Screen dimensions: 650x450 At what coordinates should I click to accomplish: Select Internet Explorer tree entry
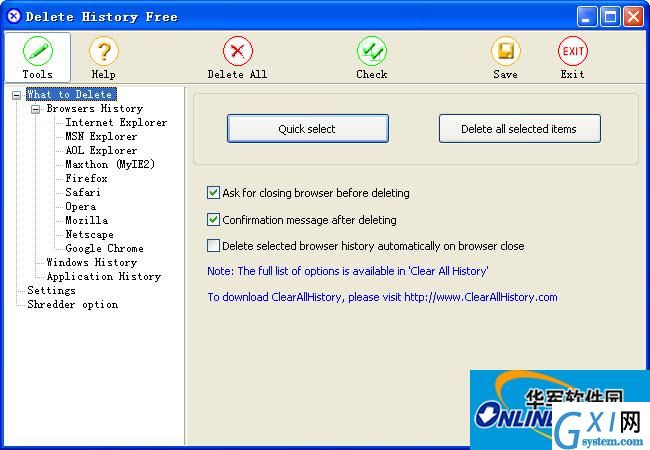tap(116, 123)
